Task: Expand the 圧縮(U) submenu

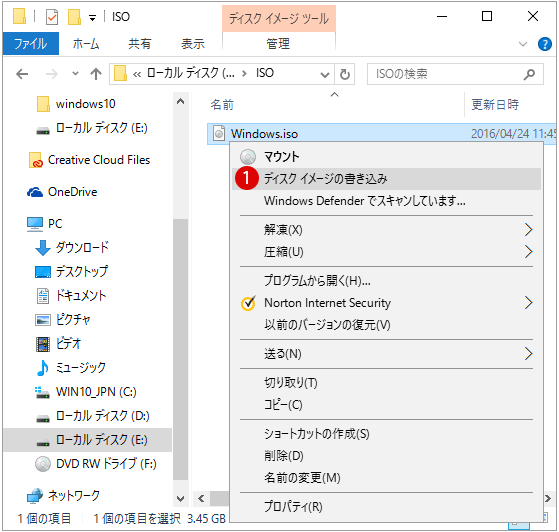Action: (x=386, y=252)
